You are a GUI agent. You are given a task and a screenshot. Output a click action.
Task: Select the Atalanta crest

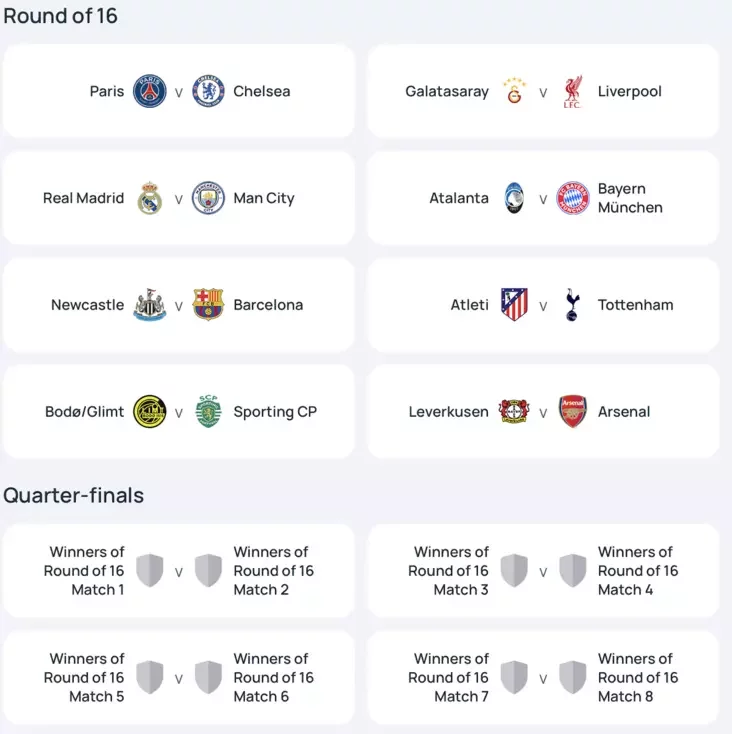click(x=514, y=198)
